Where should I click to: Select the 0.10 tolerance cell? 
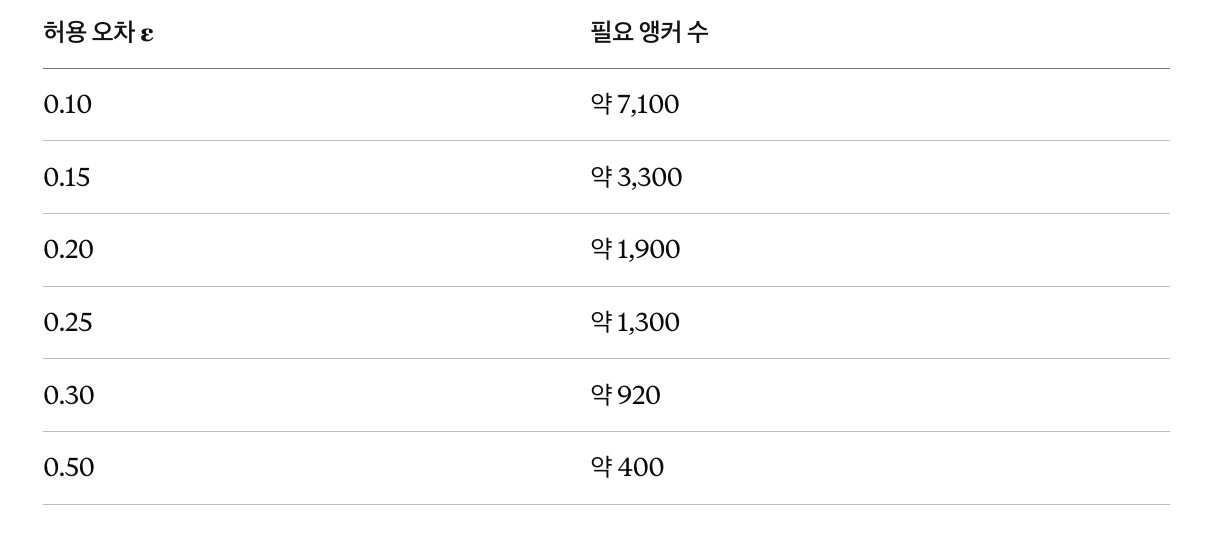click(67, 104)
